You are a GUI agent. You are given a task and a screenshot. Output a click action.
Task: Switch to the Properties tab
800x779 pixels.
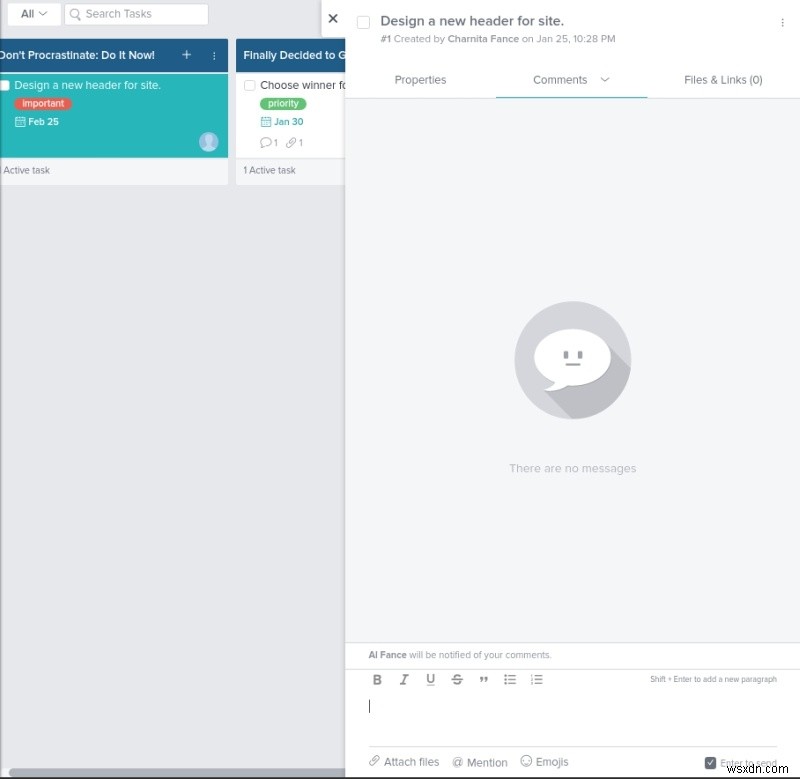420,80
